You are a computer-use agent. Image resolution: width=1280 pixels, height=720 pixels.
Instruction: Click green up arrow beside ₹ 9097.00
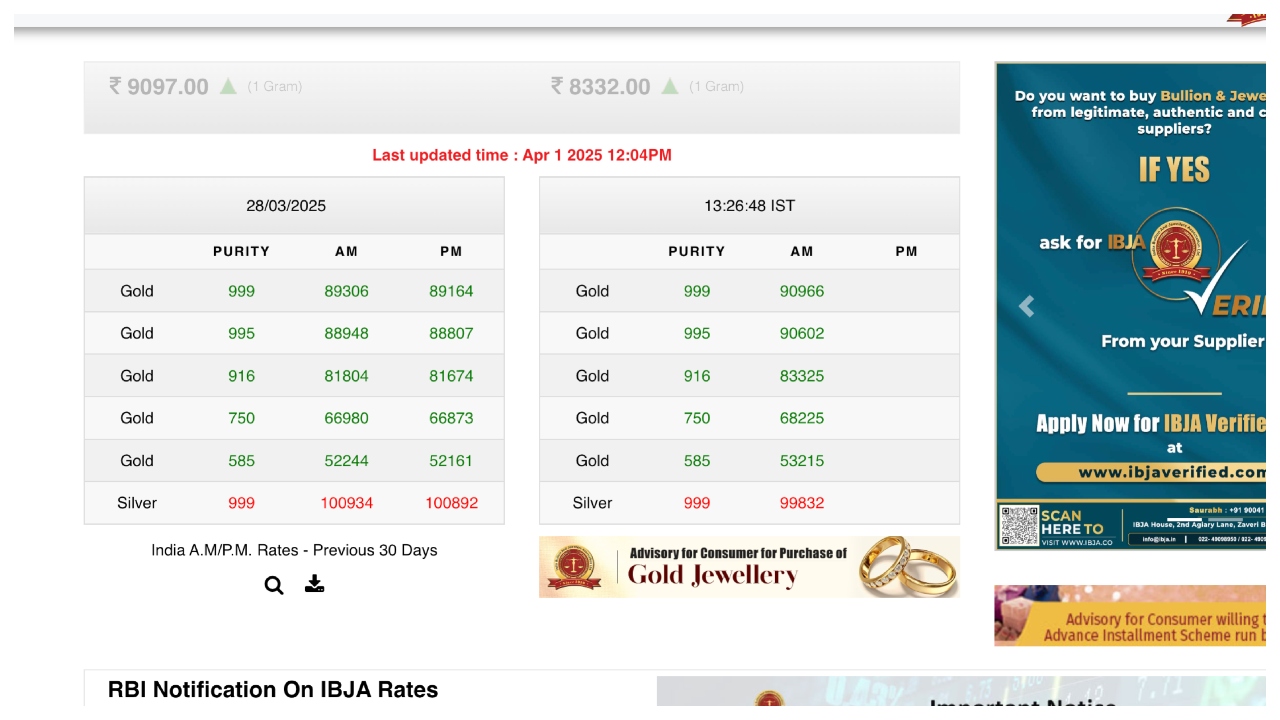click(228, 87)
